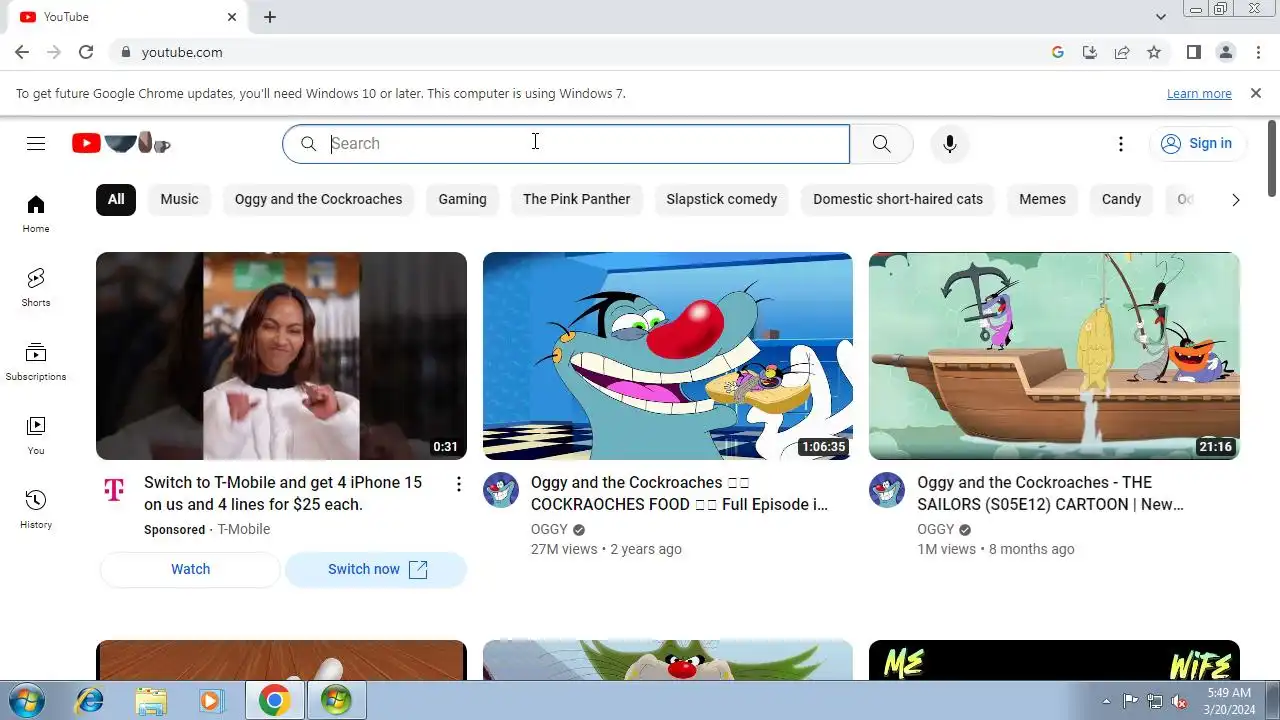Open the Learn more link
1280x720 pixels.
(x=1199, y=94)
